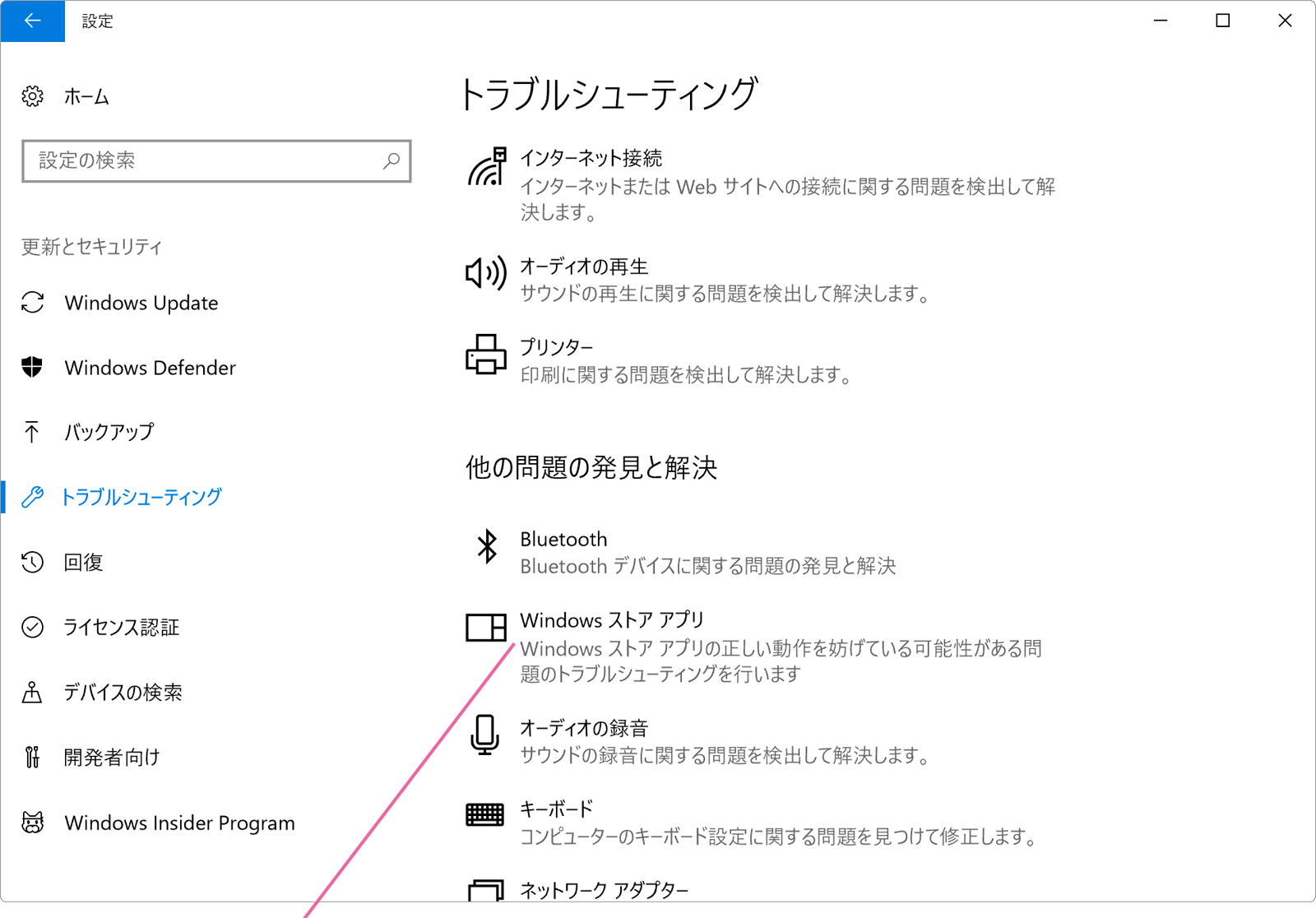Click the バックアップ upload arrow icon
This screenshot has width=1316, height=918.
tap(32, 432)
